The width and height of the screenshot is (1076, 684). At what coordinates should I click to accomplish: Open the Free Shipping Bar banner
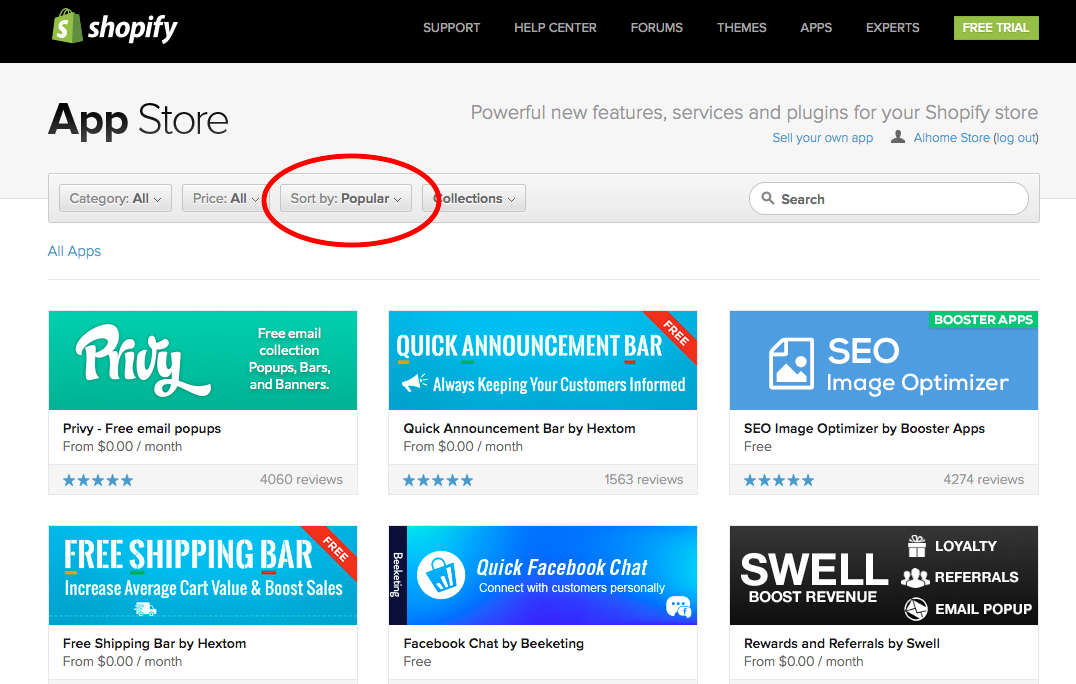tap(203, 575)
